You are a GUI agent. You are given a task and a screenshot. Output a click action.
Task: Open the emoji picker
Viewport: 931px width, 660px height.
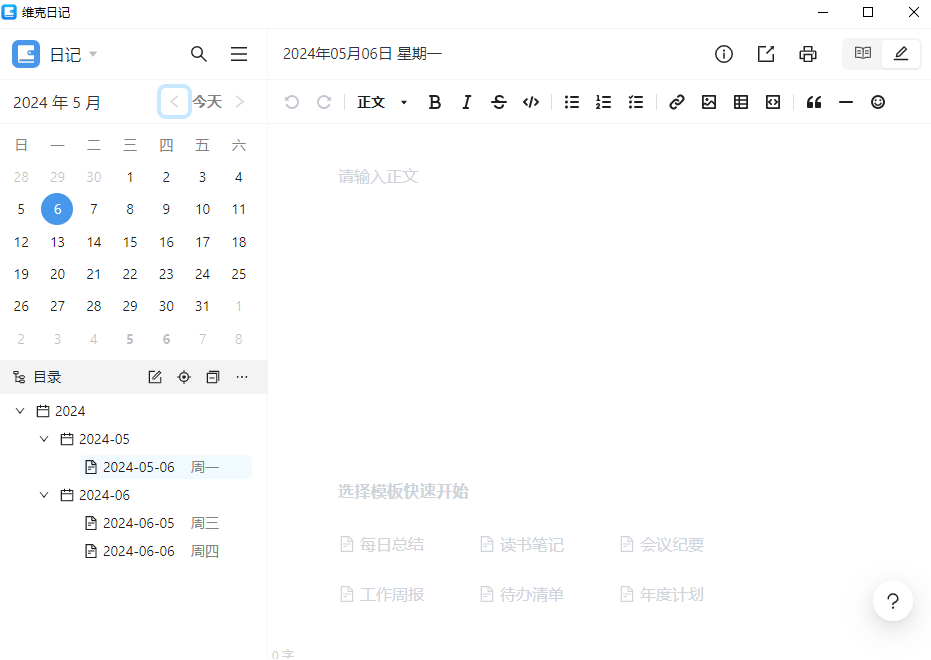click(877, 101)
